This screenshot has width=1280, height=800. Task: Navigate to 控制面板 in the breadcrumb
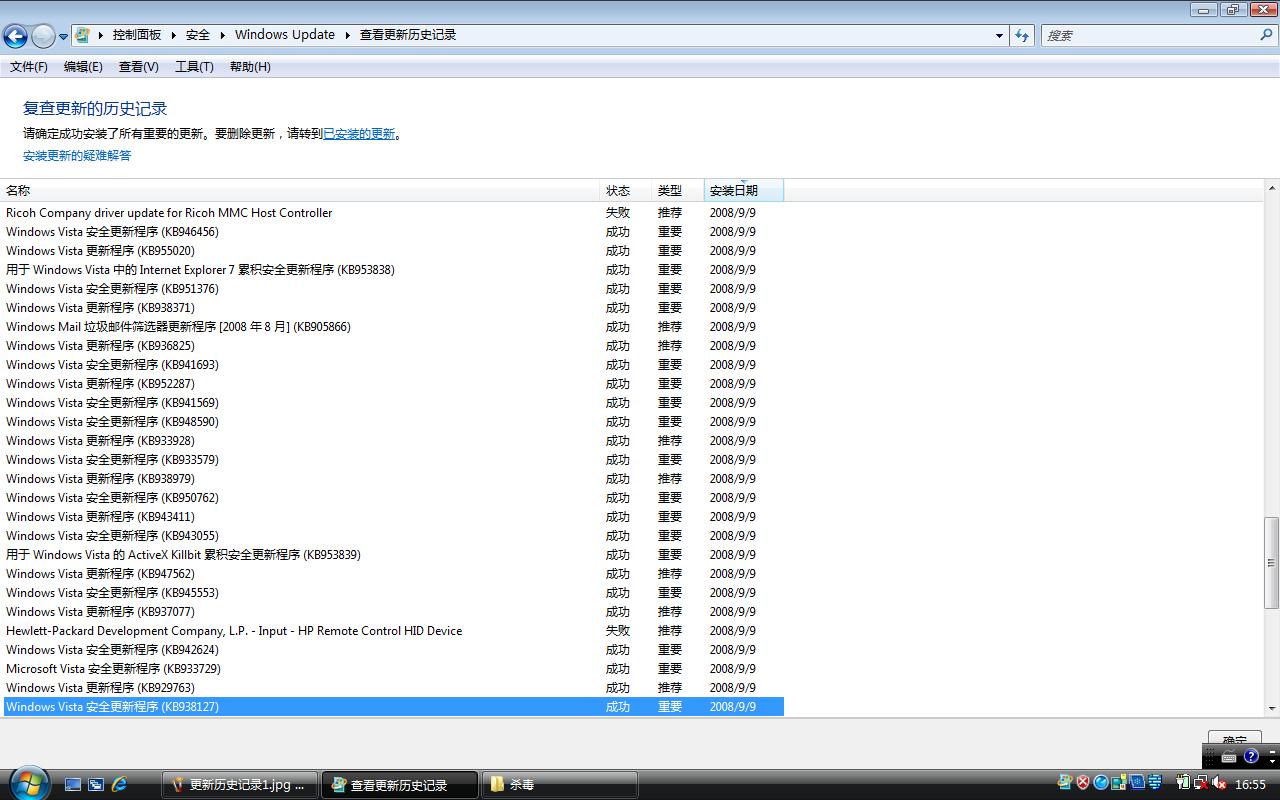[x=137, y=35]
